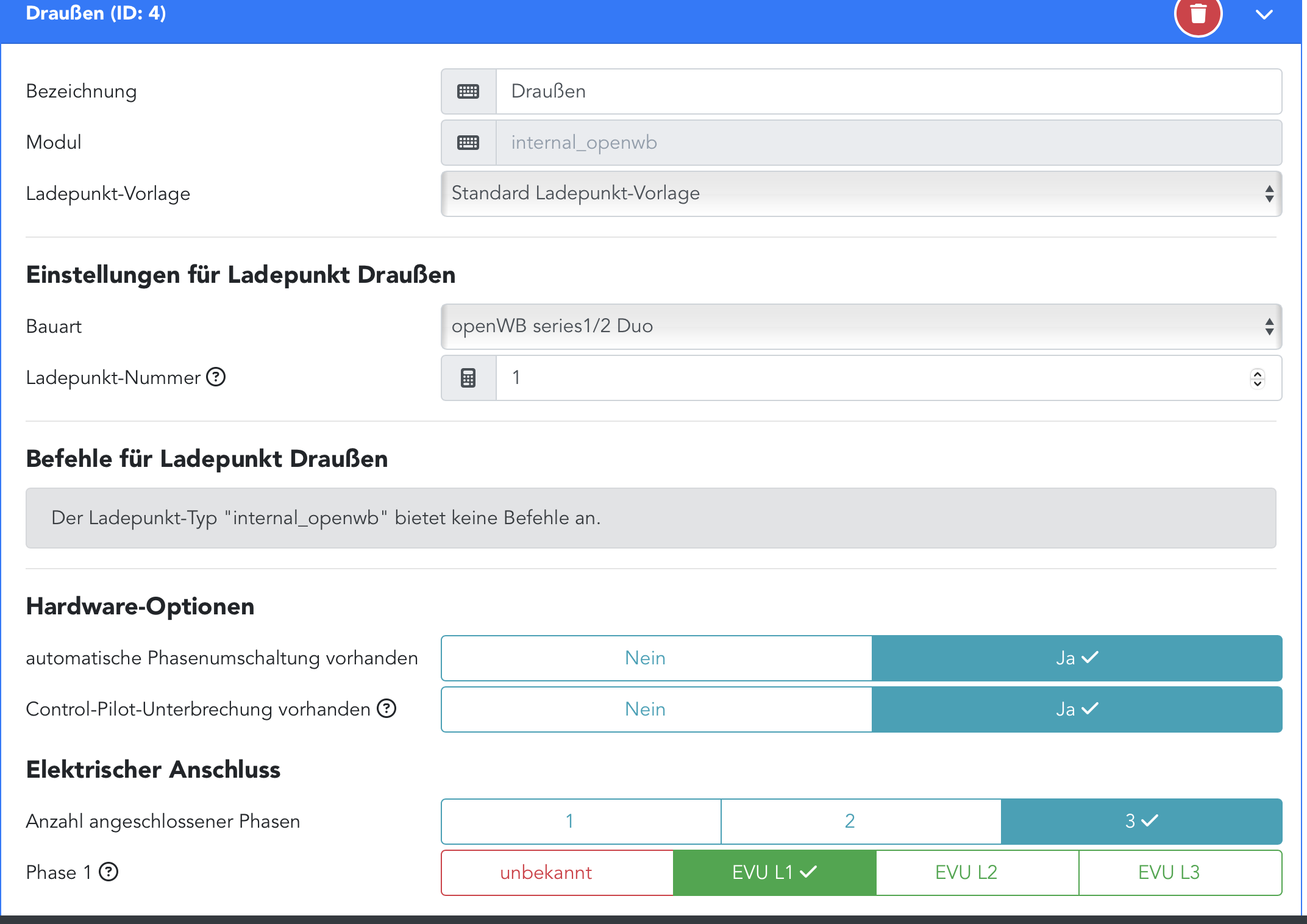
Task: Open help icon next to Control-Pilot-Unterbrechung
Action: [386, 708]
